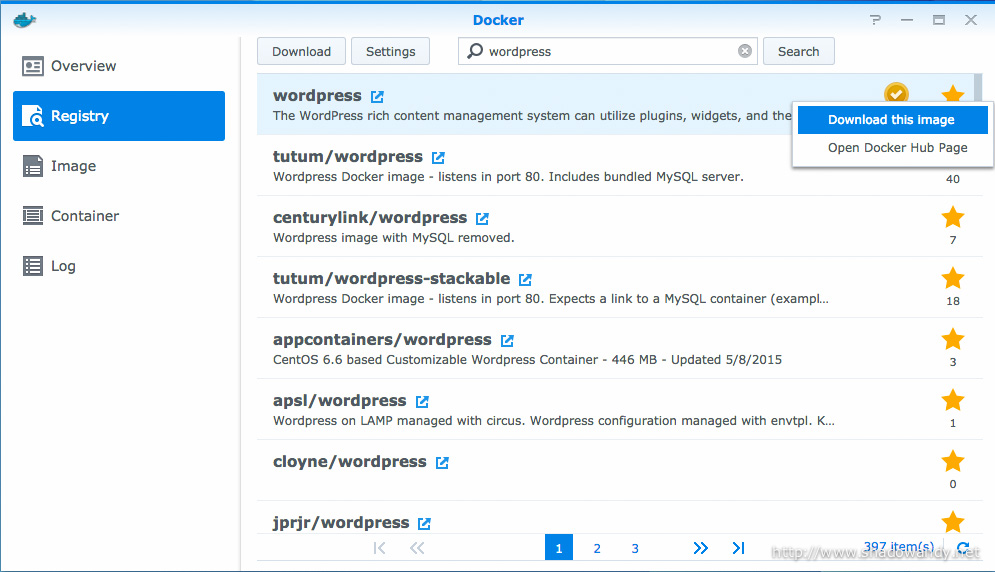Click the Overview sidebar icon
Viewport: 995px width, 572px height.
pos(32,66)
